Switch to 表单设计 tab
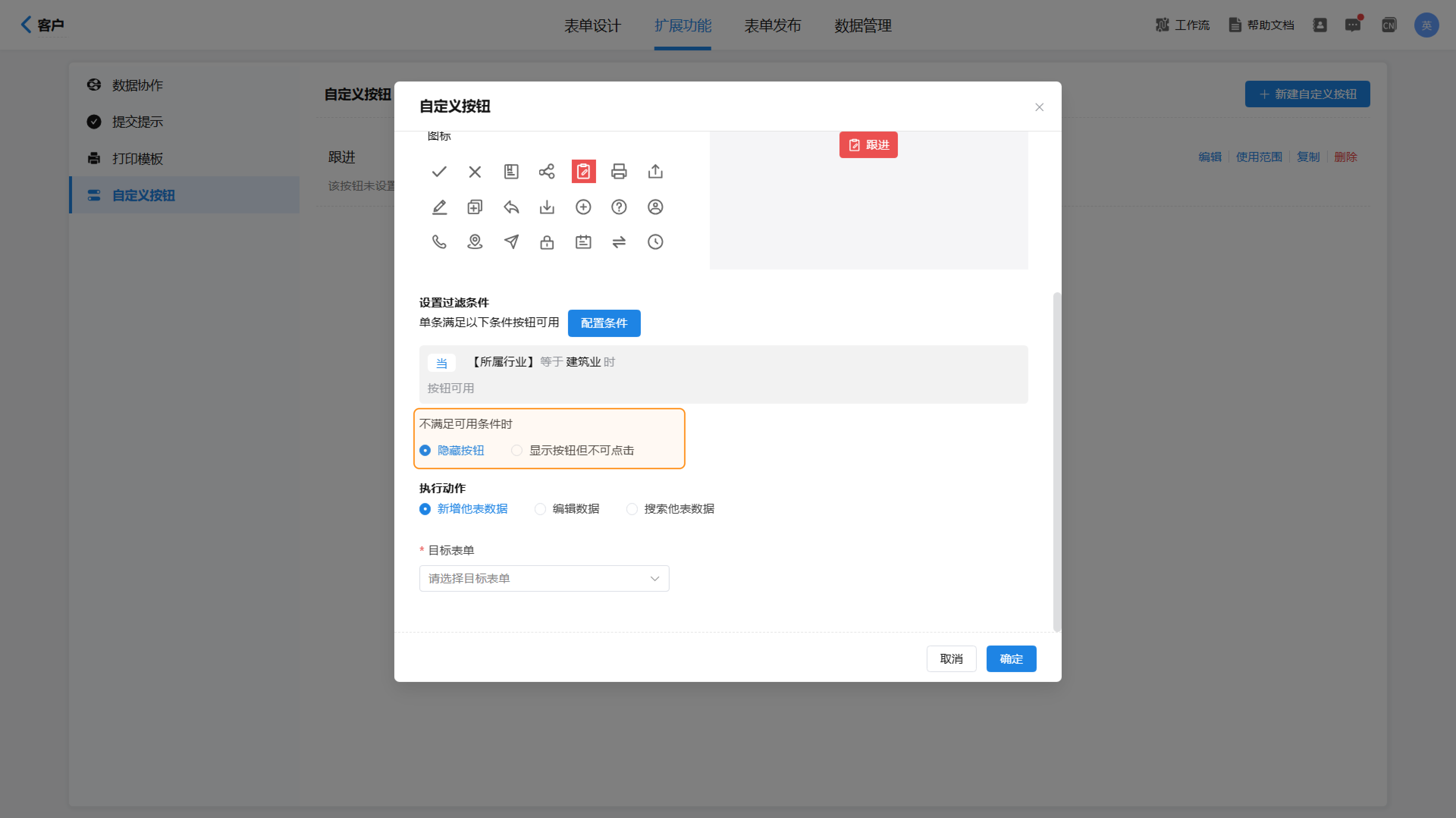The width and height of the screenshot is (1456, 818). click(x=592, y=25)
